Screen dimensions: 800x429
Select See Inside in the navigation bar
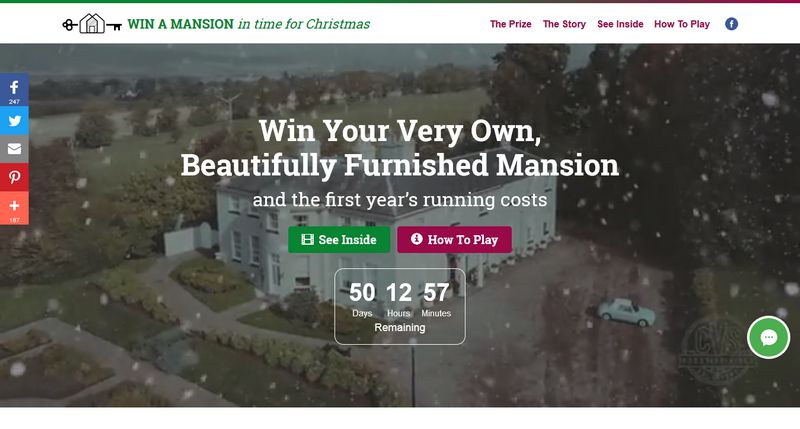[x=620, y=24]
